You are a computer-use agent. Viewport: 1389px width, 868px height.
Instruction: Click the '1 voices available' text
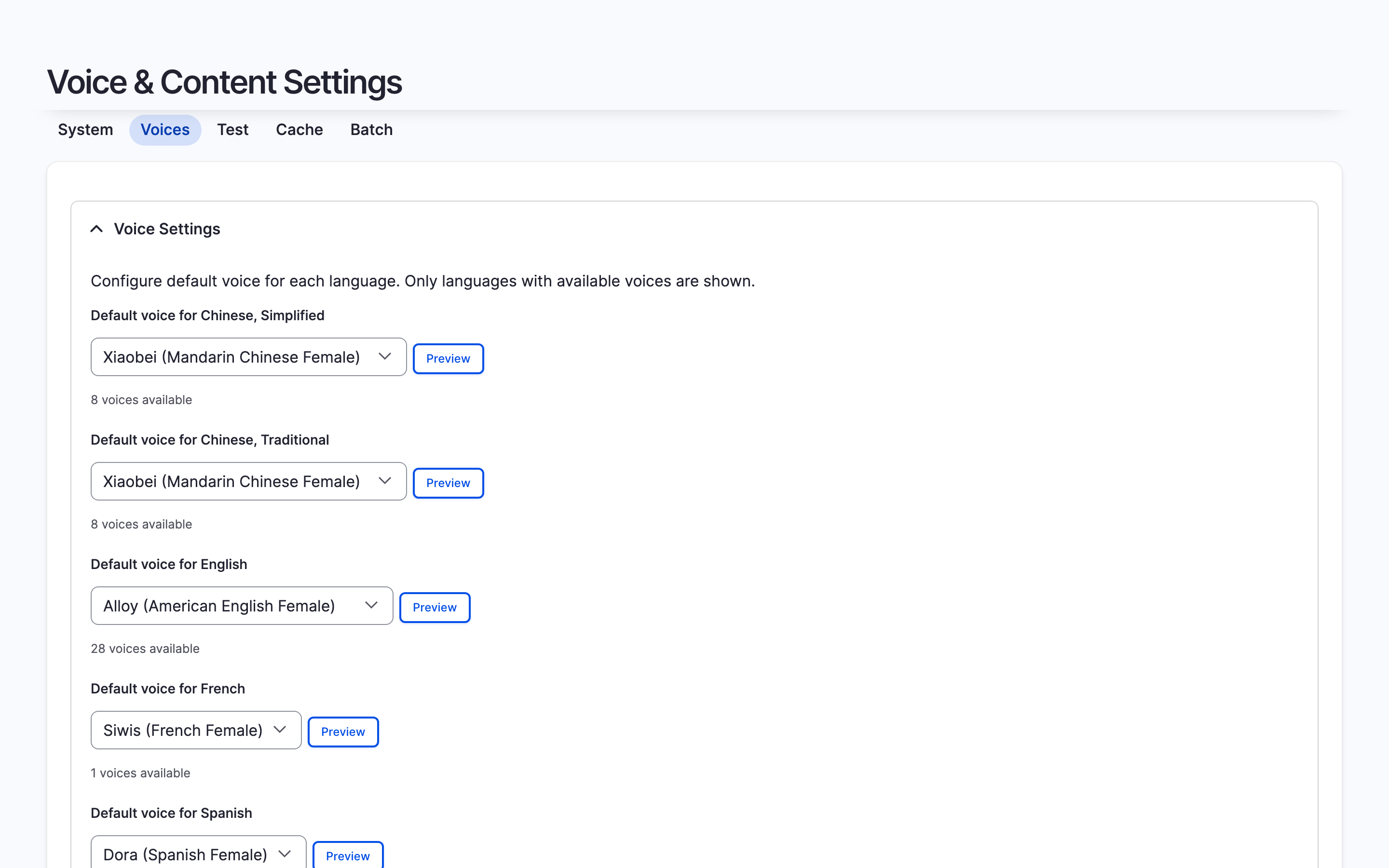pyautogui.click(x=141, y=773)
